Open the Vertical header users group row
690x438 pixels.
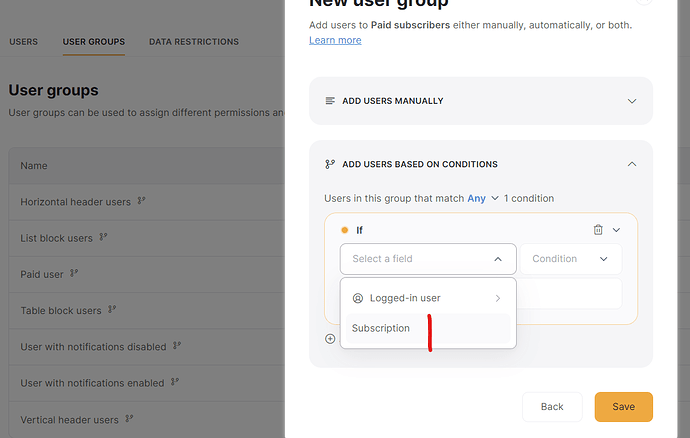coord(147,420)
